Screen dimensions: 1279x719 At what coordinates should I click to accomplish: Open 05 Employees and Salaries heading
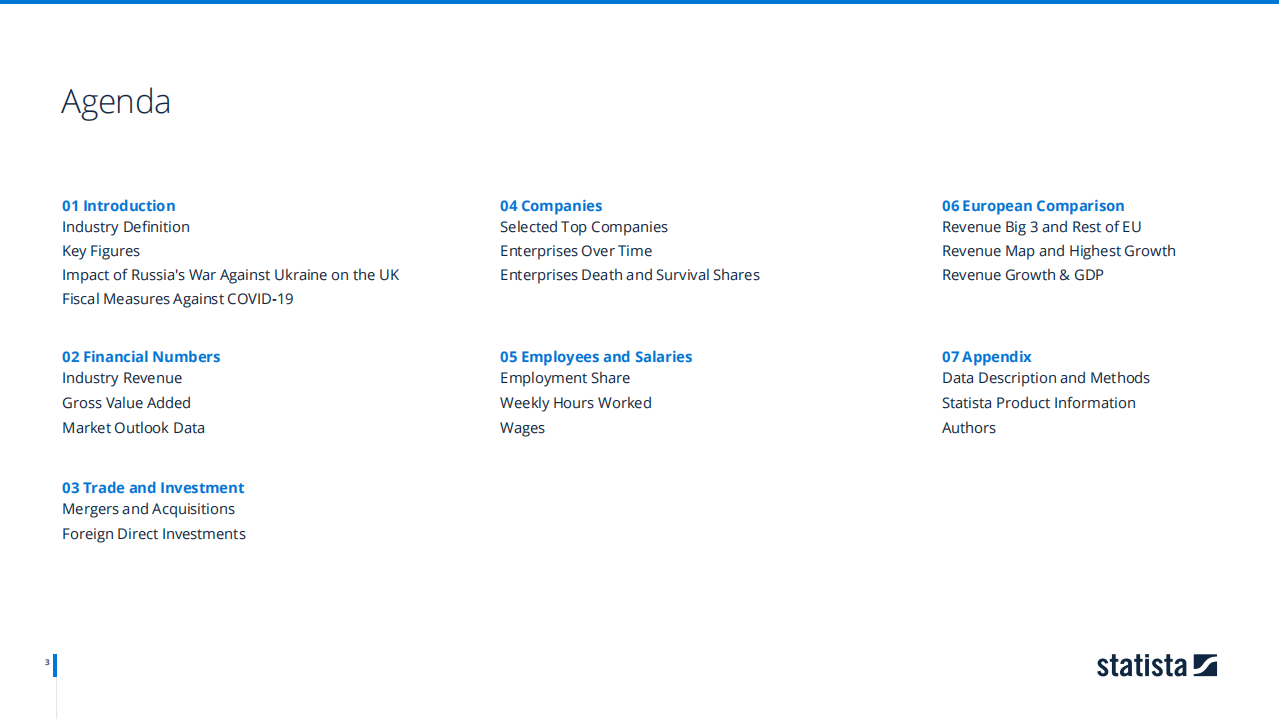pos(596,357)
